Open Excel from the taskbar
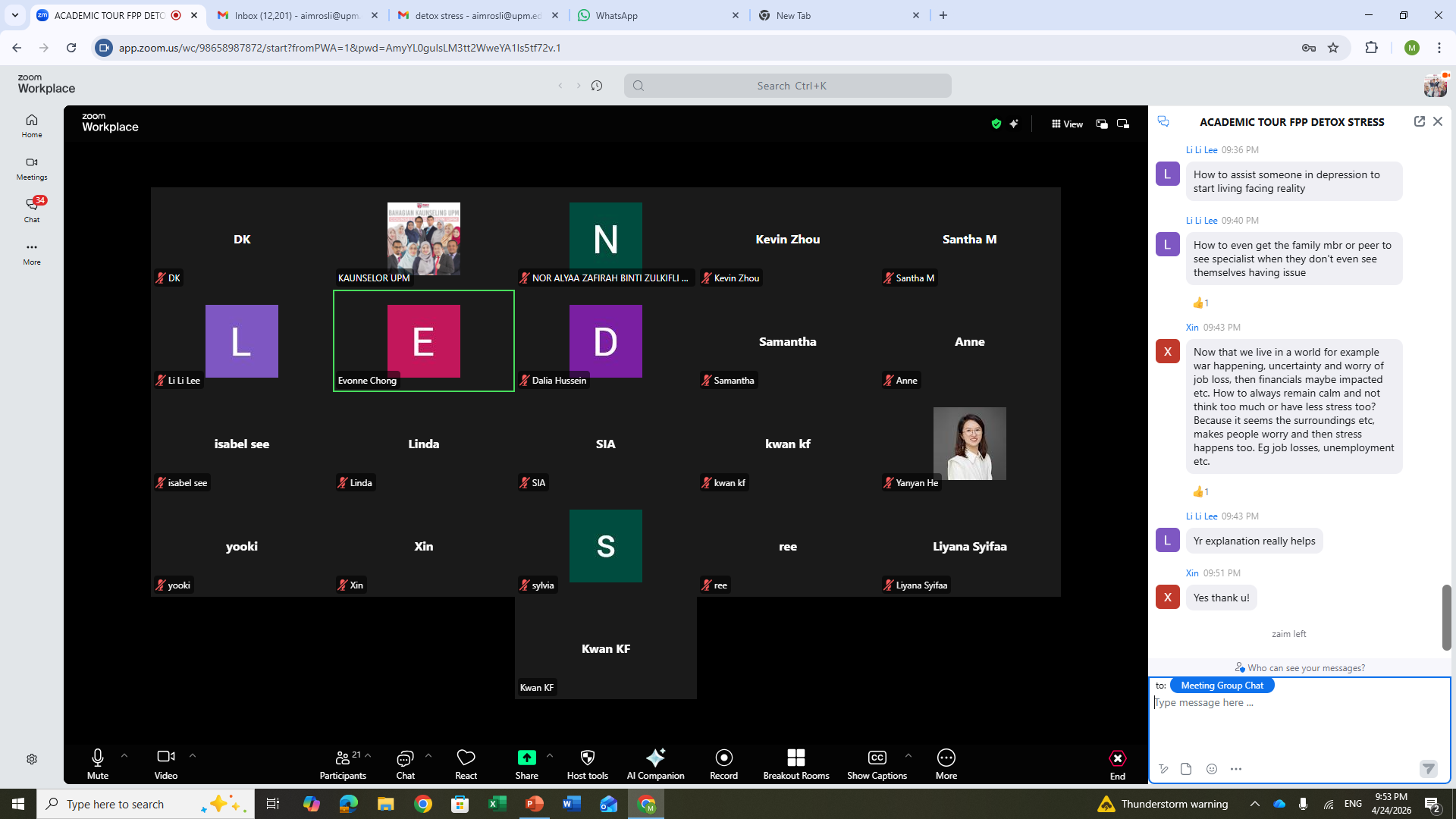 pyautogui.click(x=497, y=804)
